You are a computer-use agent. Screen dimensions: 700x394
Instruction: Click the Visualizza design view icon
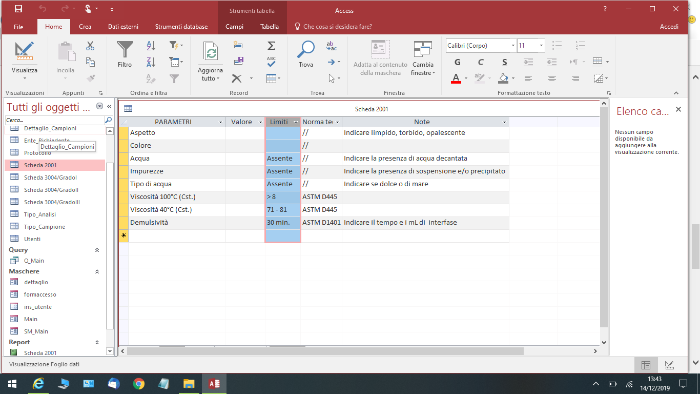click(24, 51)
